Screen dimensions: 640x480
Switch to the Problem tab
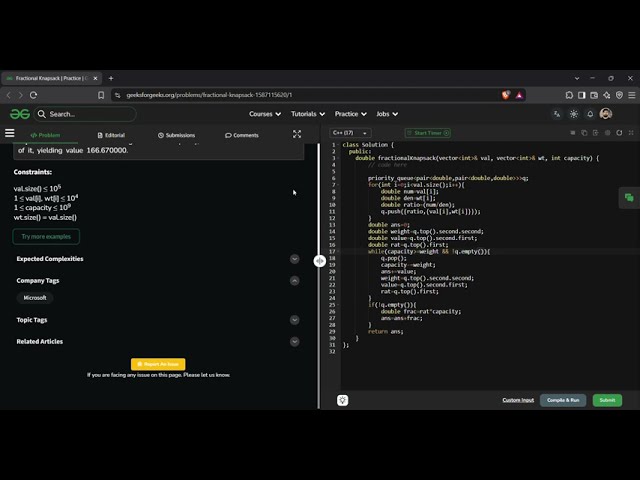pyautogui.click(x=45, y=135)
